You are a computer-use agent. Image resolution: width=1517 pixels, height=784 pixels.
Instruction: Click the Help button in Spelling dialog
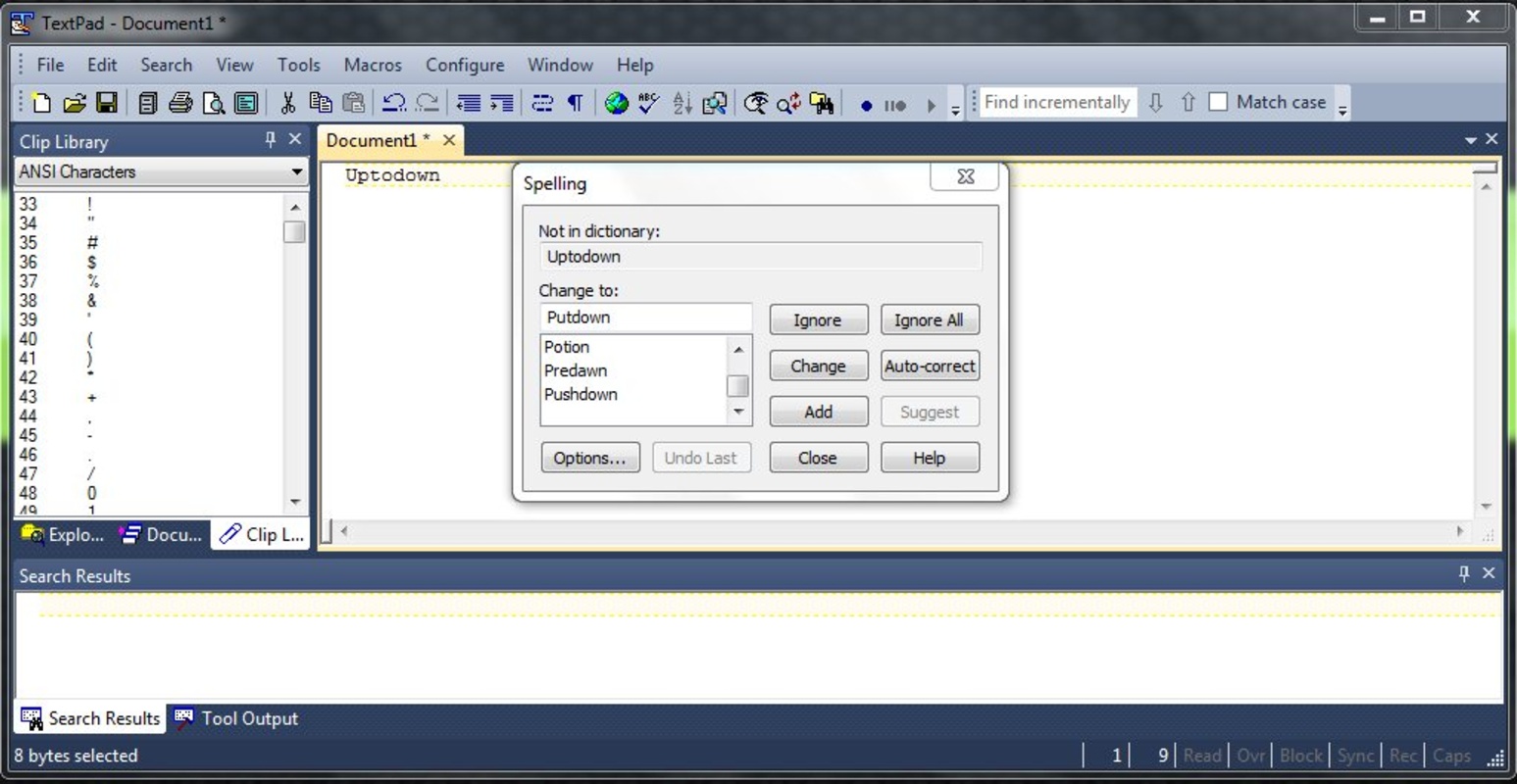tap(929, 458)
